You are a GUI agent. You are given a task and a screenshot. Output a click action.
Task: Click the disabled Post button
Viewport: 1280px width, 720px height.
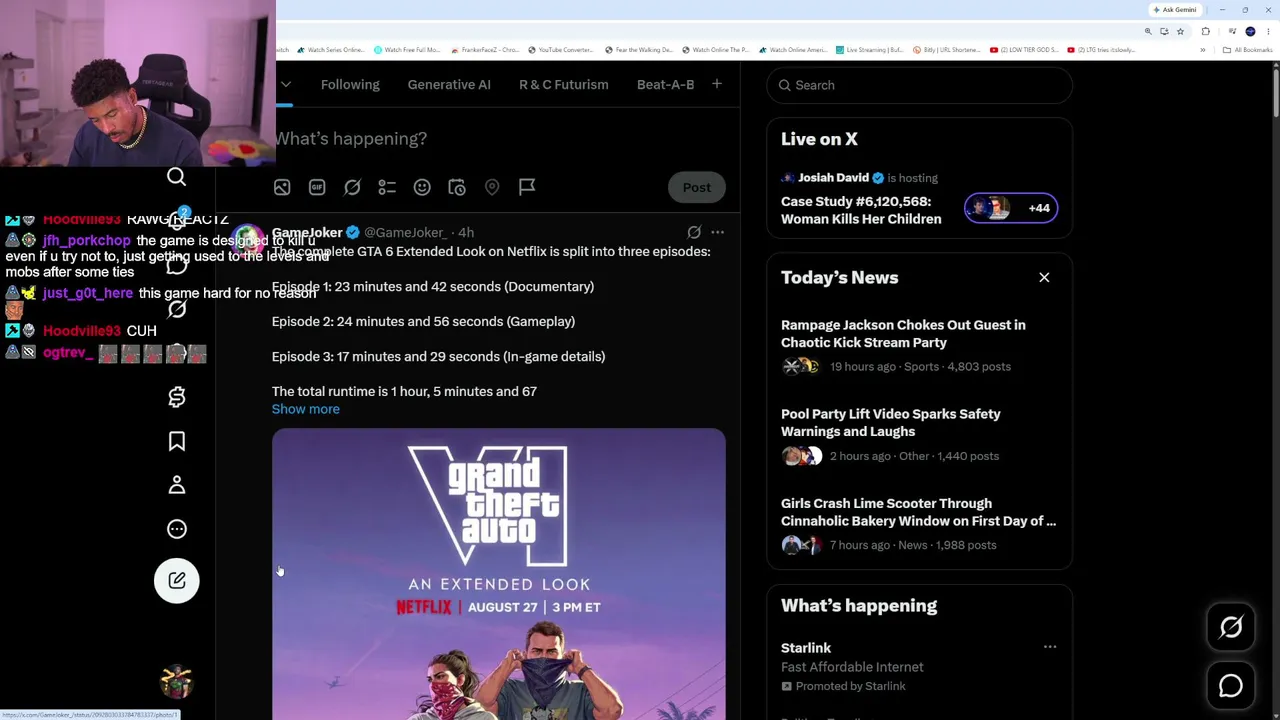(x=697, y=187)
